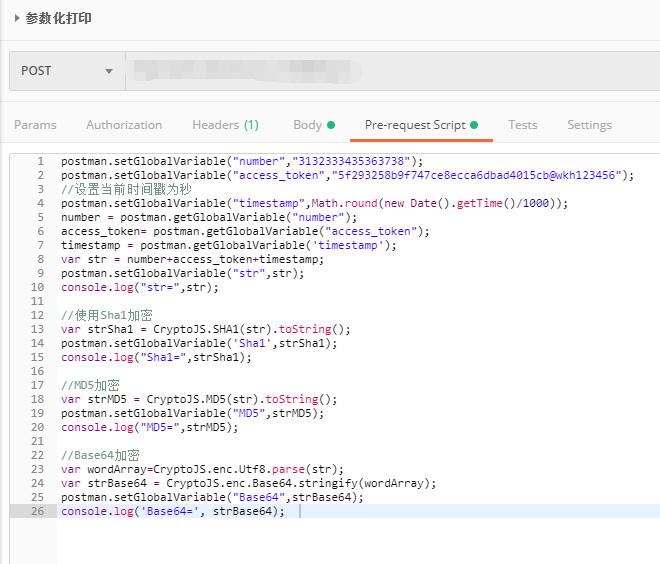Switch to the Params tab
The image size is (660, 564).
(35, 125)
